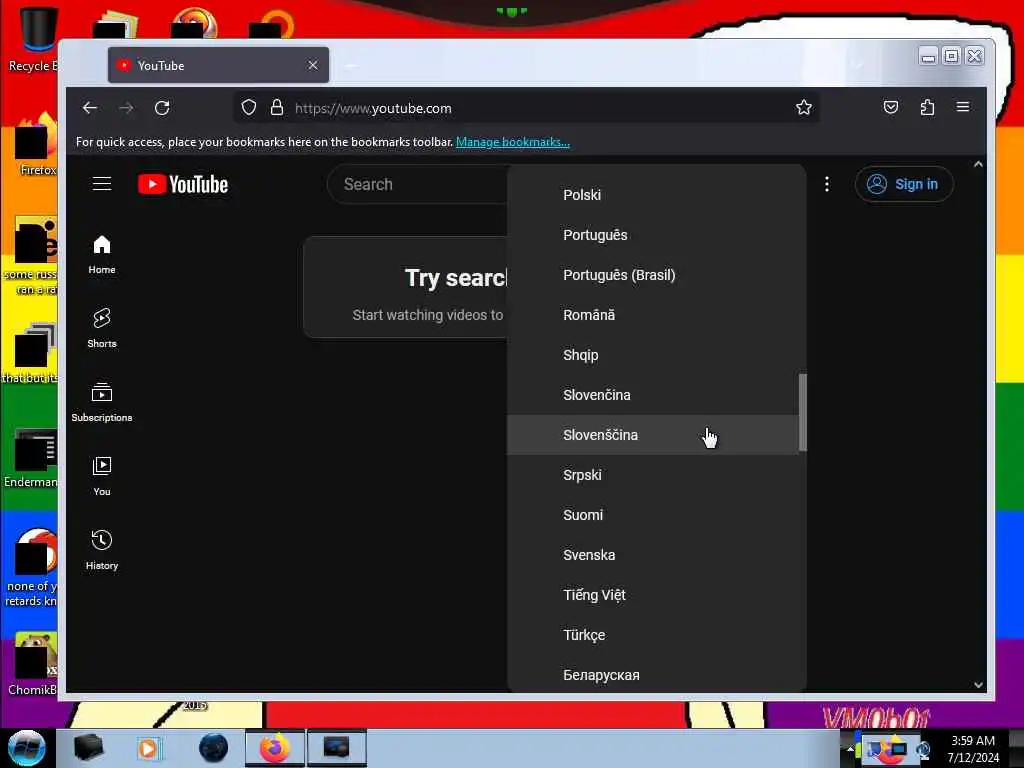Click the Search input field
Image resolution: width=1024 pixels, height=768 pixels.
pos(418,184)
